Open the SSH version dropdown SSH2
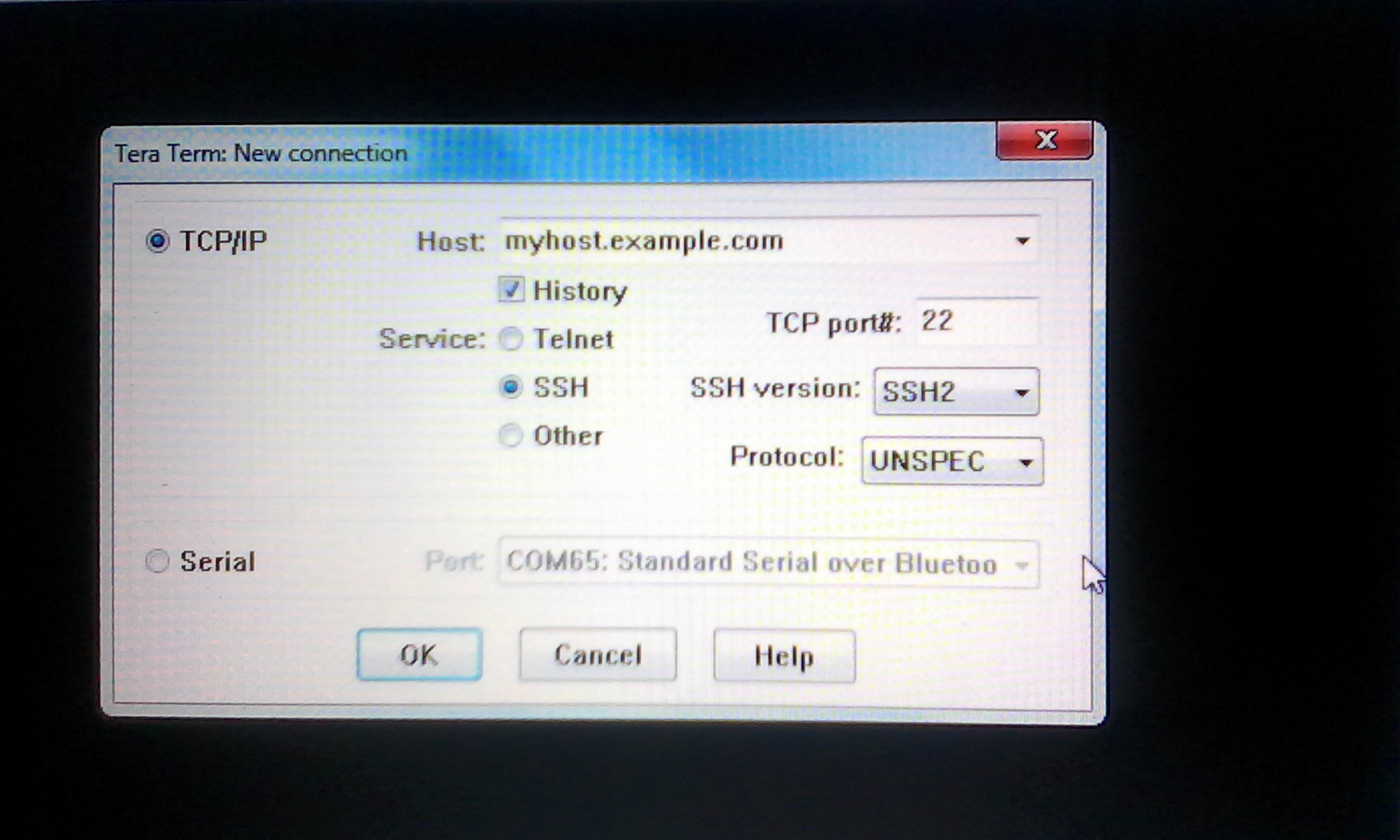This screenshot has height=840, width=1400. coord(956,391)
